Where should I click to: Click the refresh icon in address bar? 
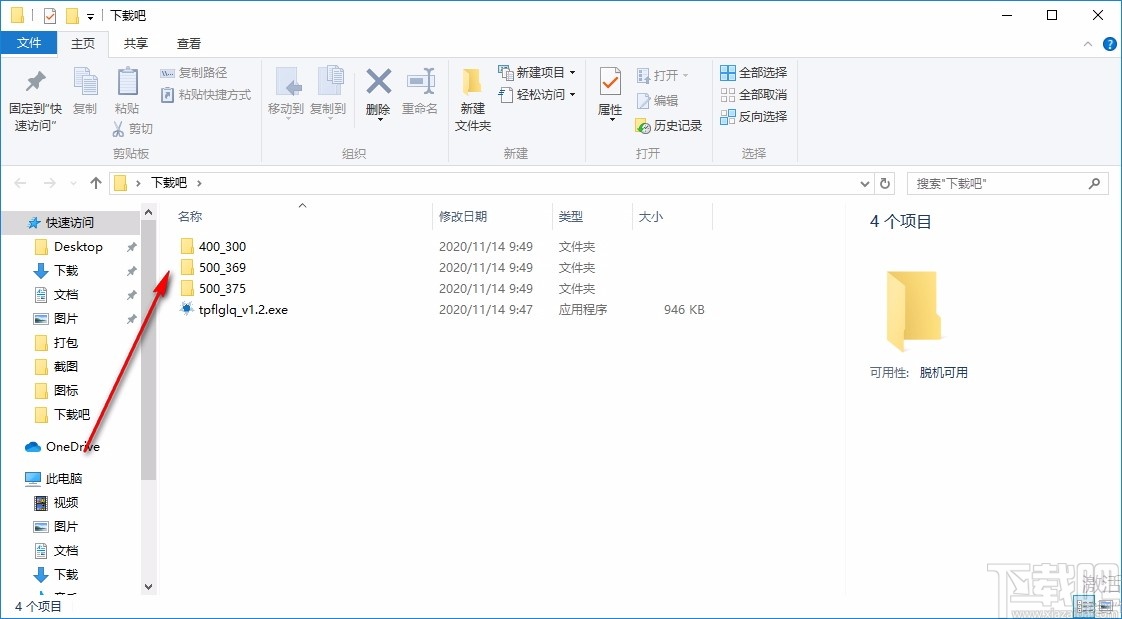(x=886, y=183)
